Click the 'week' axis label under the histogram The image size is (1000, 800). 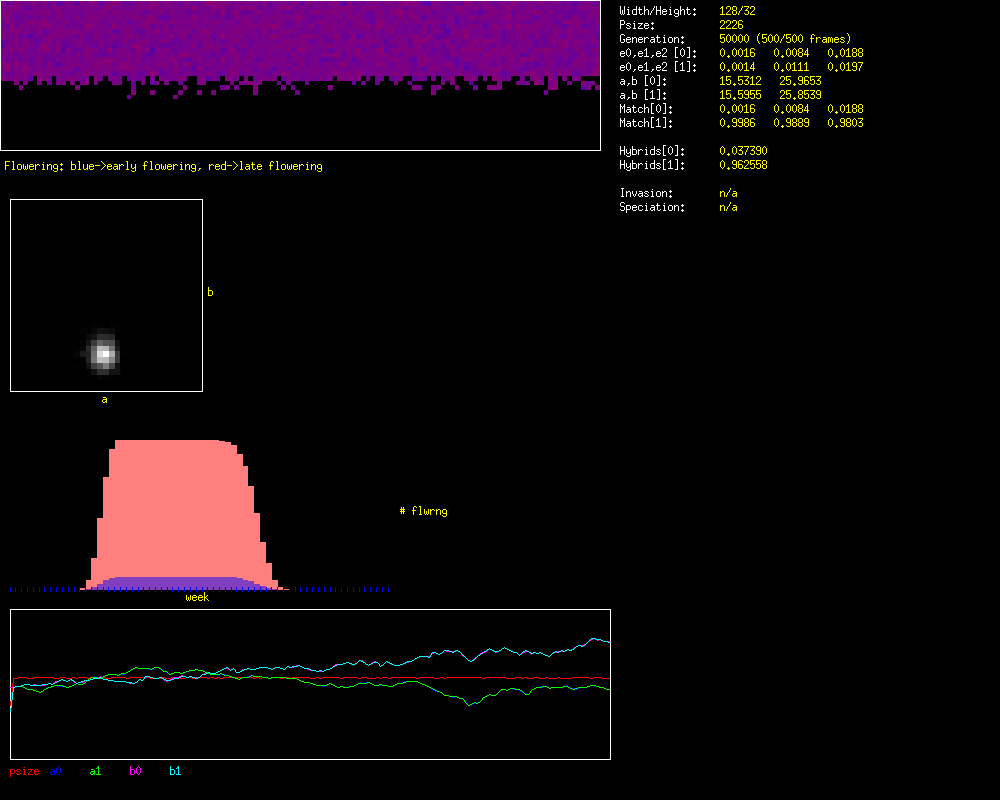(x=197, y=597)
